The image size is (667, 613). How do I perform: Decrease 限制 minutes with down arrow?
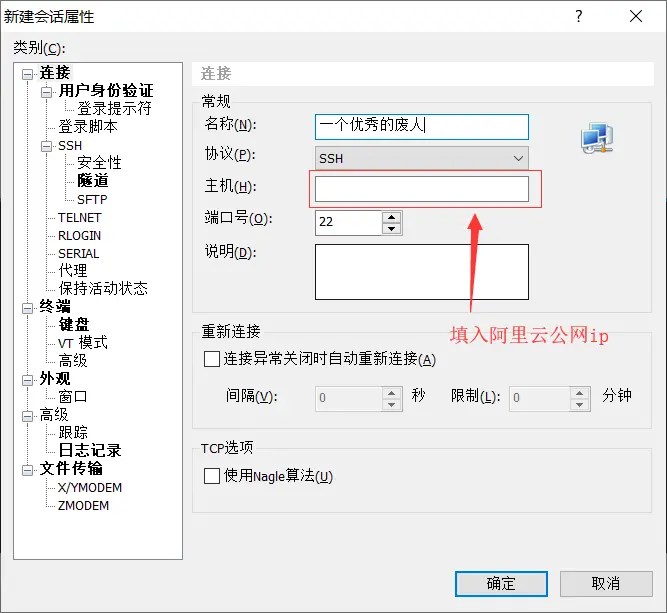(x=579, y=405)
